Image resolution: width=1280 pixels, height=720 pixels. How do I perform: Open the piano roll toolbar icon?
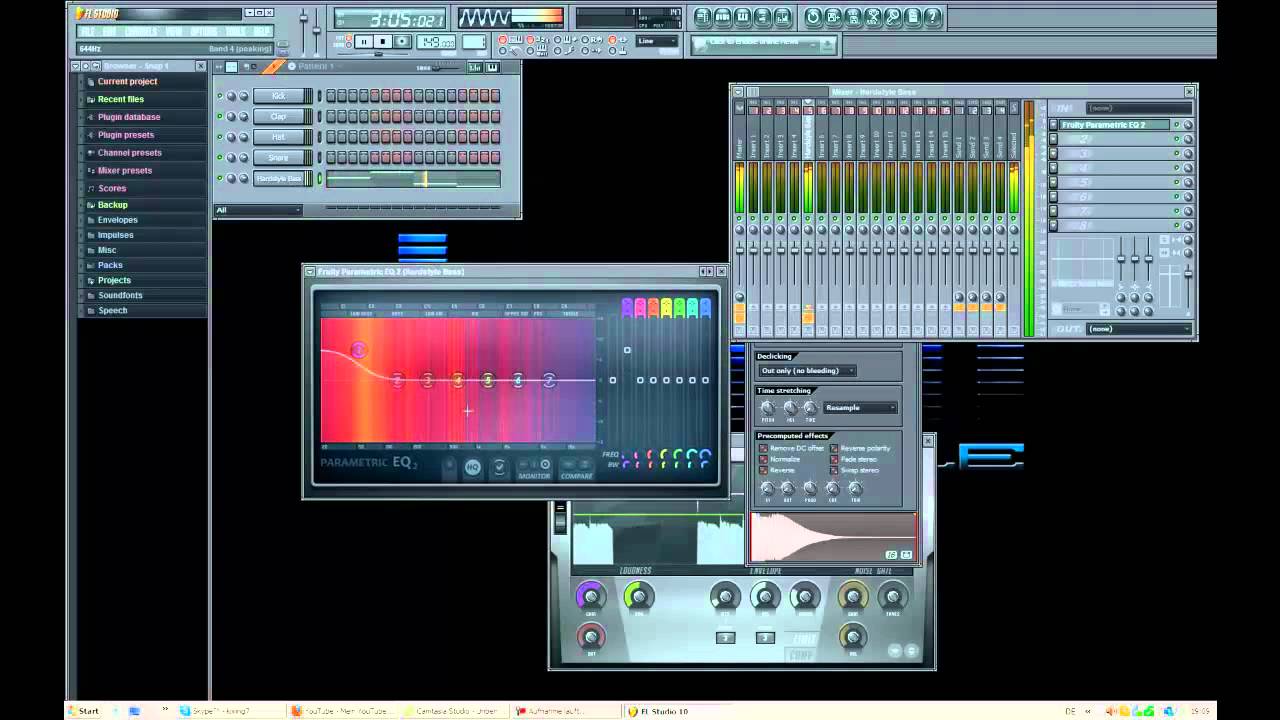pos(743,17)
